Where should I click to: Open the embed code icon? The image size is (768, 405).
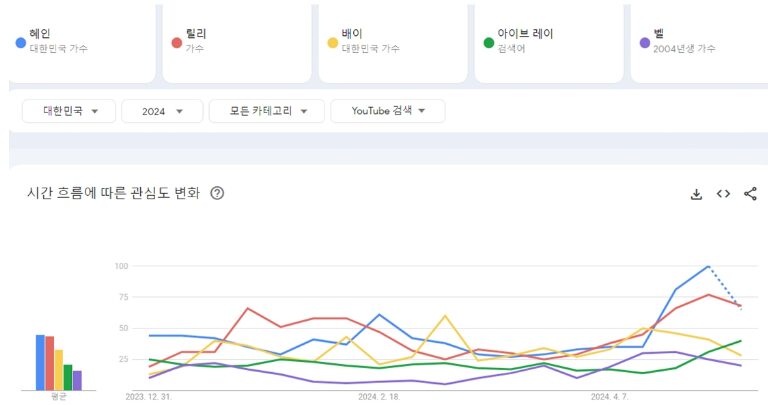(x=723, y=194)
